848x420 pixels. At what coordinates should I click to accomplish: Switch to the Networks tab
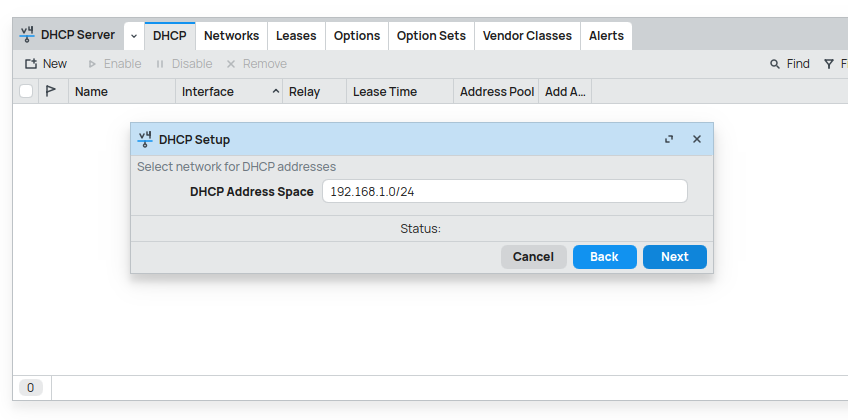[x=231, y=36]
